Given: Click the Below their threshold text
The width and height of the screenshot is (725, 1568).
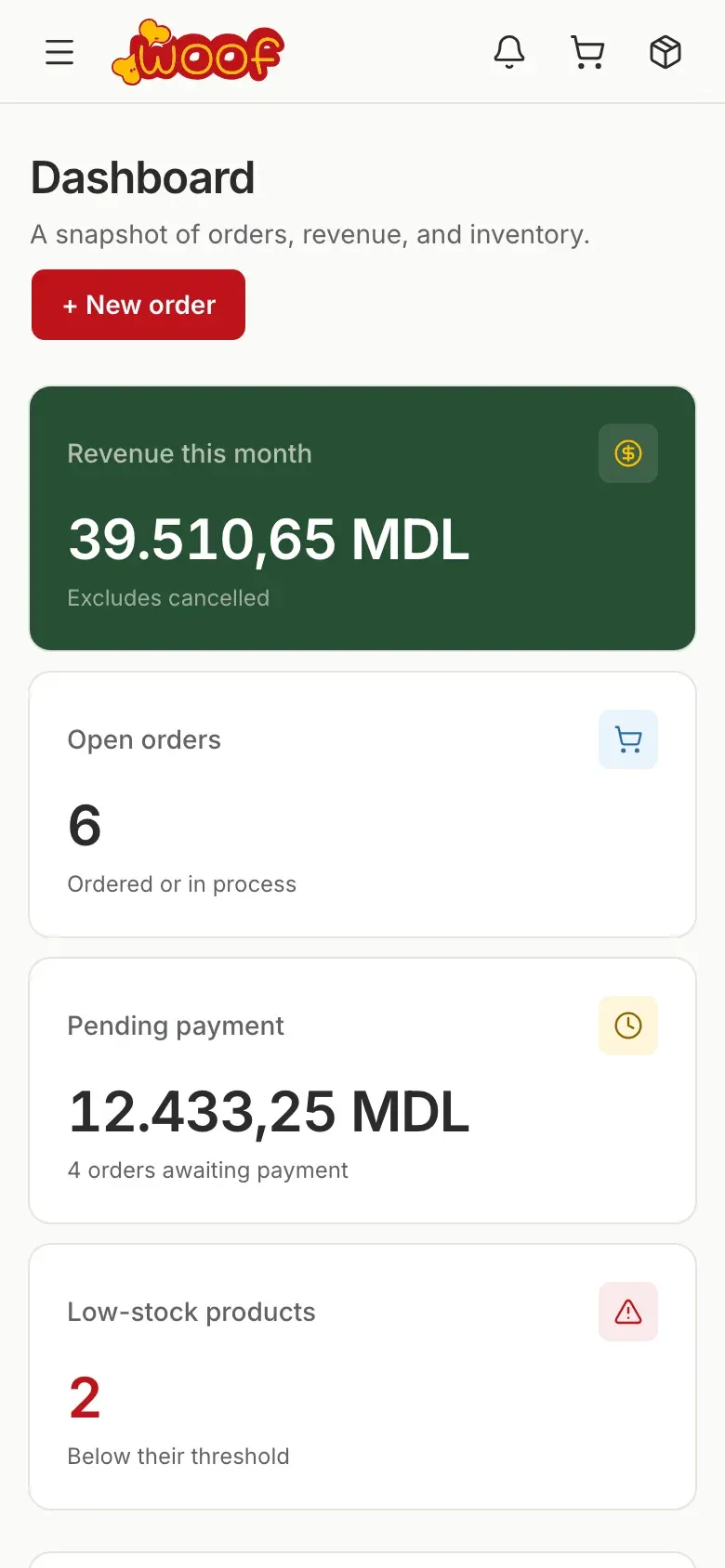Looking at the screenshot, I should coord(178,1457).
